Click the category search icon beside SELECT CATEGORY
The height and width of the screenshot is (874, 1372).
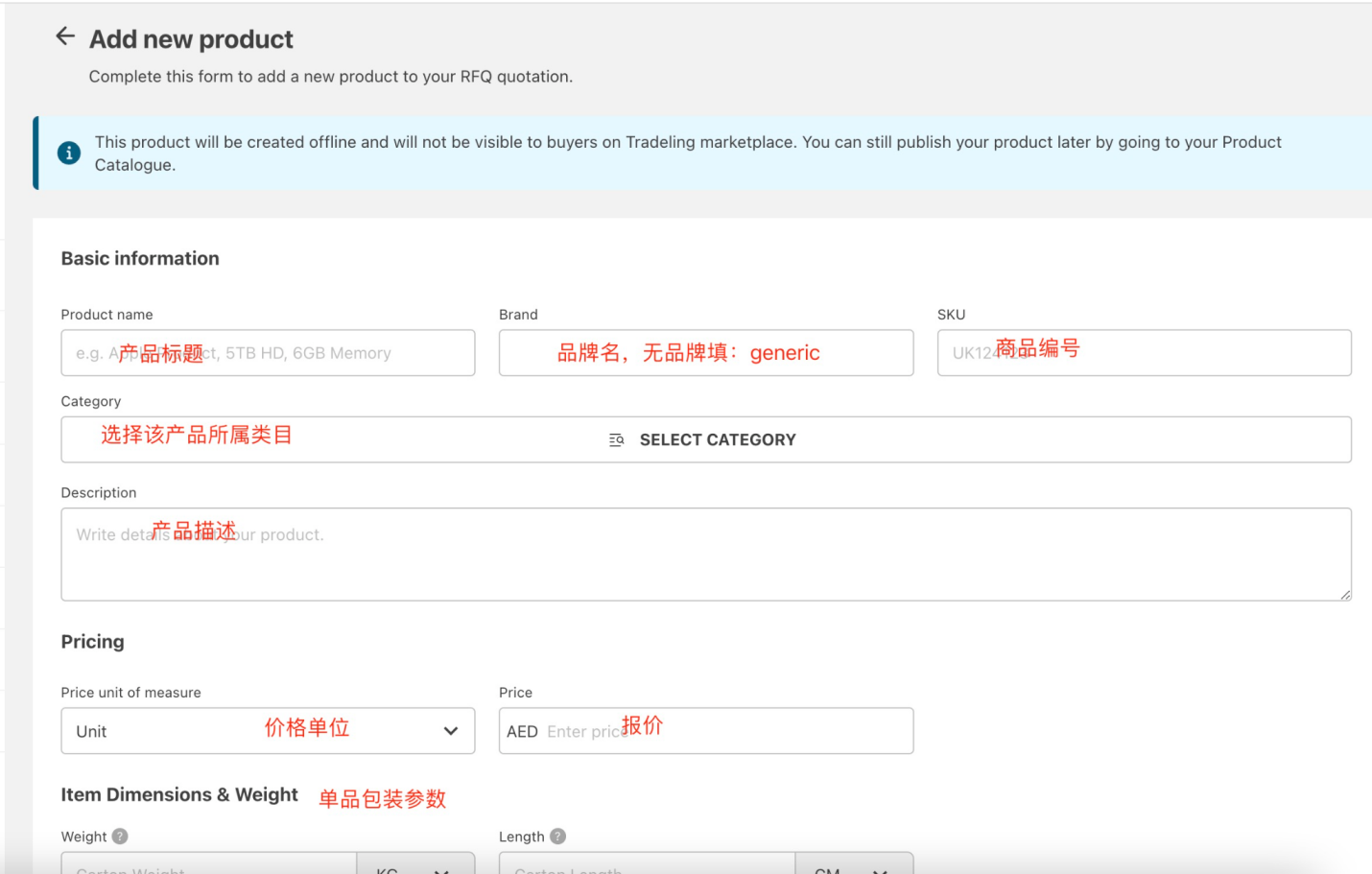pyautogui.click(x=616, y=439)
